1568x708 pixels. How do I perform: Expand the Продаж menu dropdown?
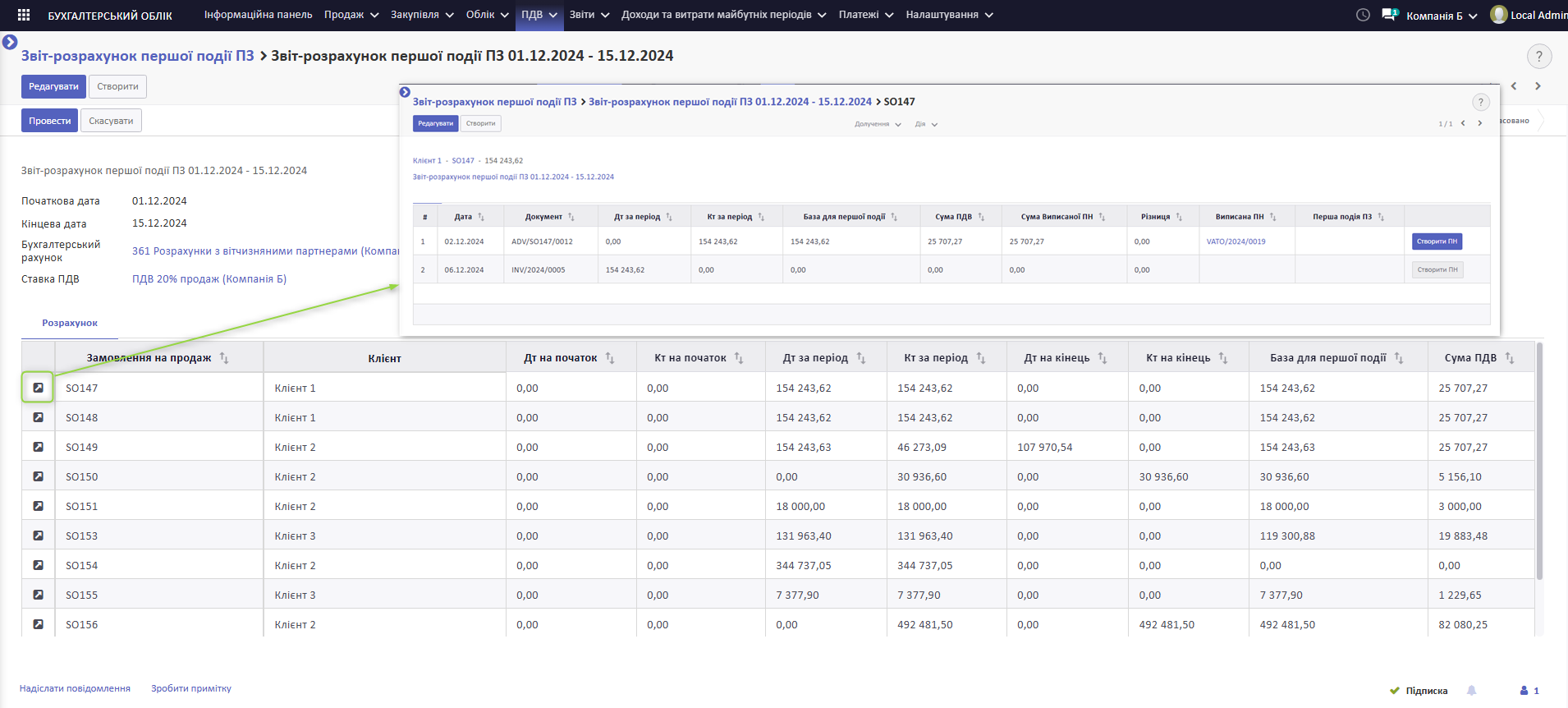(x=351, y=15)
